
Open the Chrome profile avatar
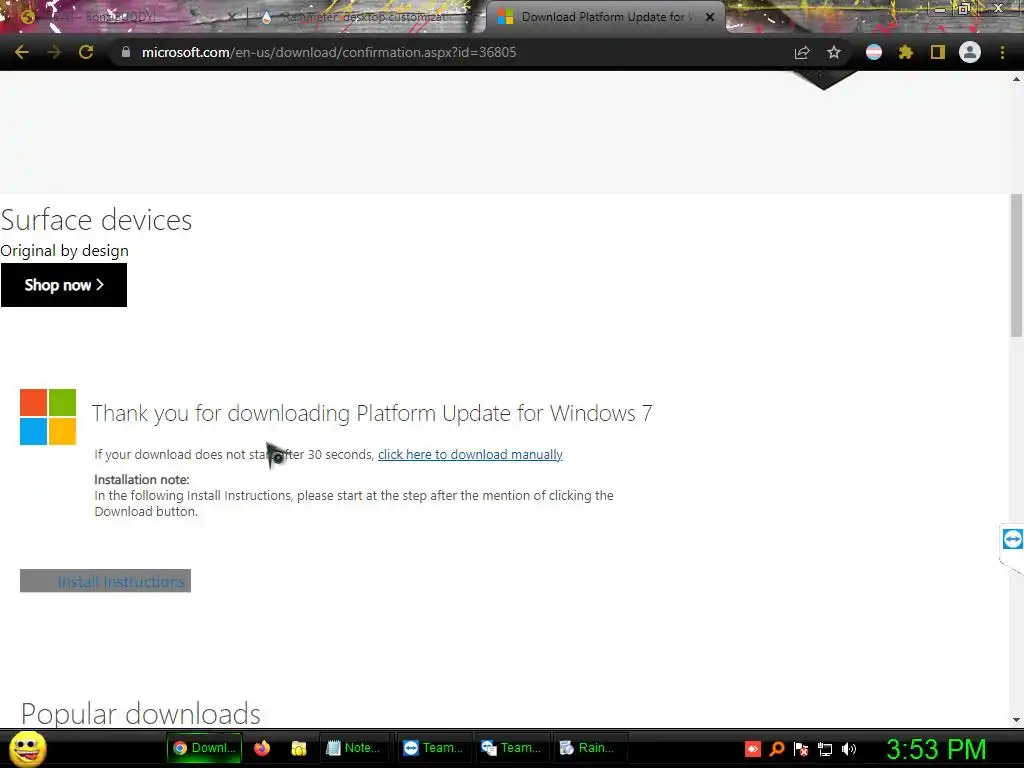click(970, 52)
